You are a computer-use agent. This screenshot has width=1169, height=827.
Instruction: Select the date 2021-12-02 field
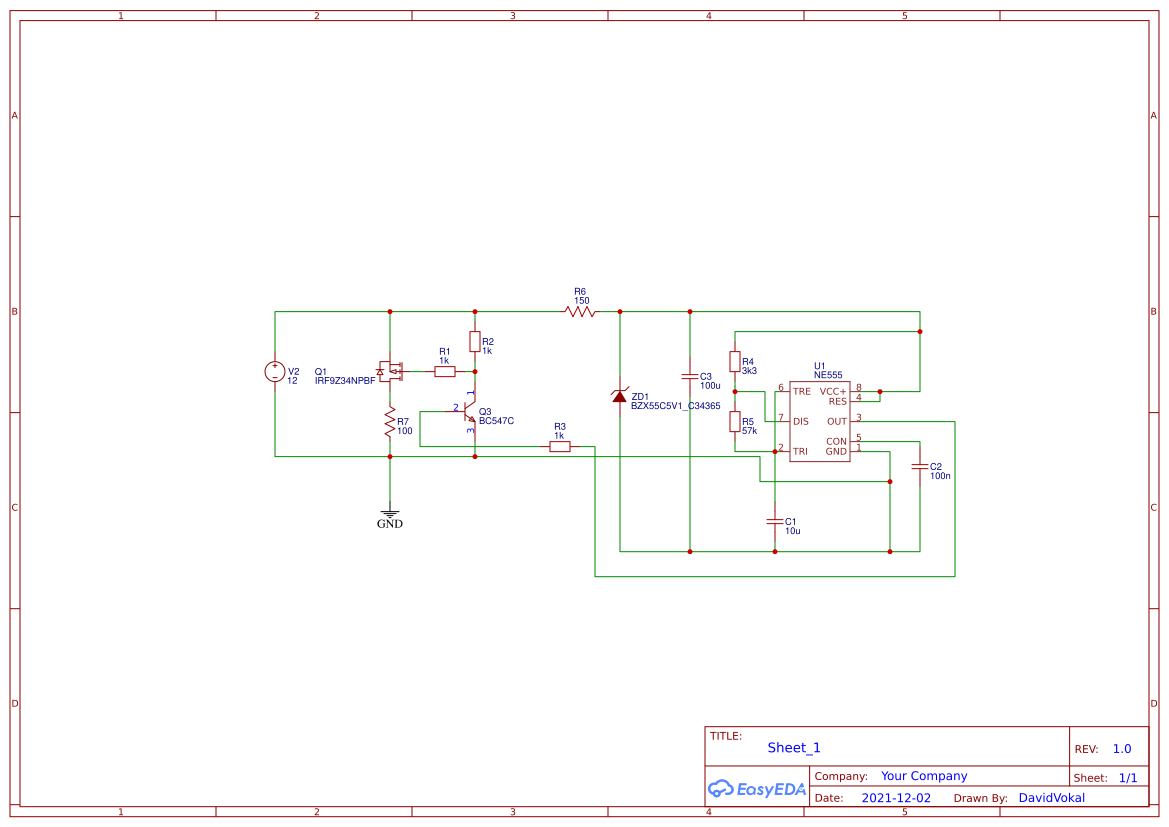(895, 798)
